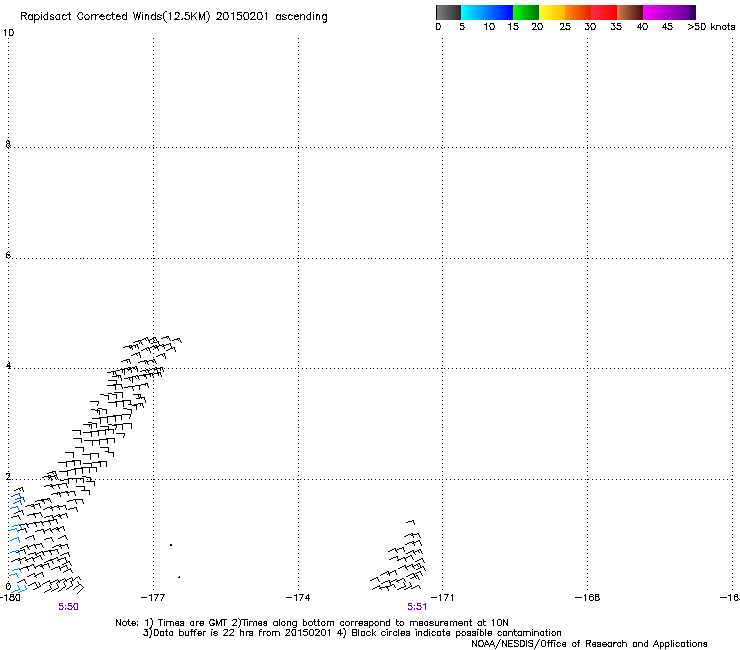Click the red 30-35 knots color segment

pyautogui.click(x=604, y=12)
